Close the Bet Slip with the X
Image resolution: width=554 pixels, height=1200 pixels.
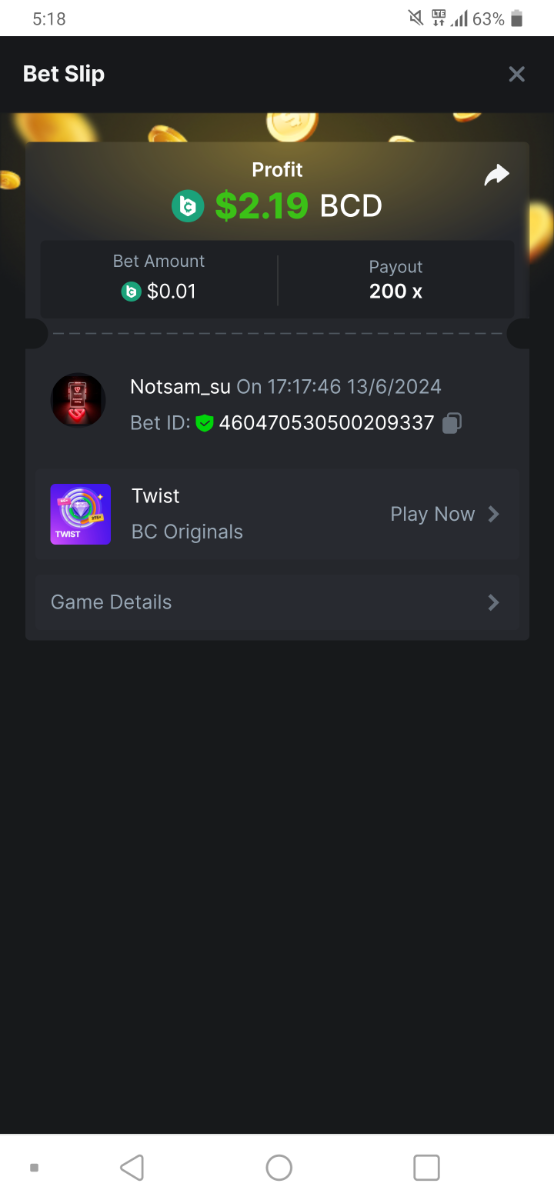pos(516,74)
